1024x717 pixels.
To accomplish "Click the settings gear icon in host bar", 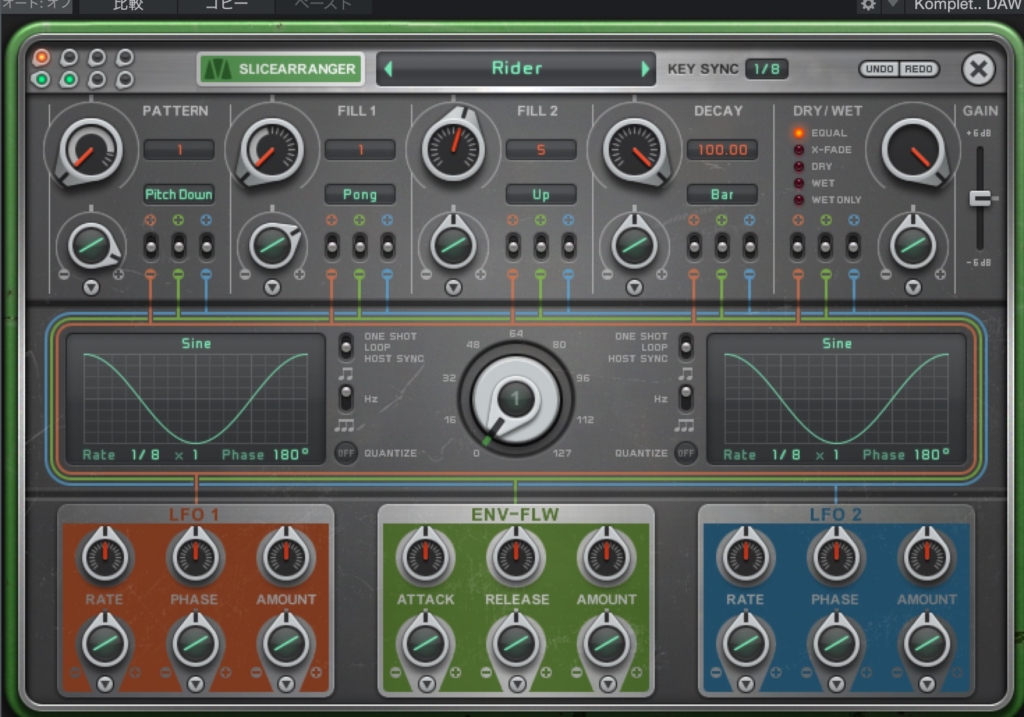I will coord(868,5).
